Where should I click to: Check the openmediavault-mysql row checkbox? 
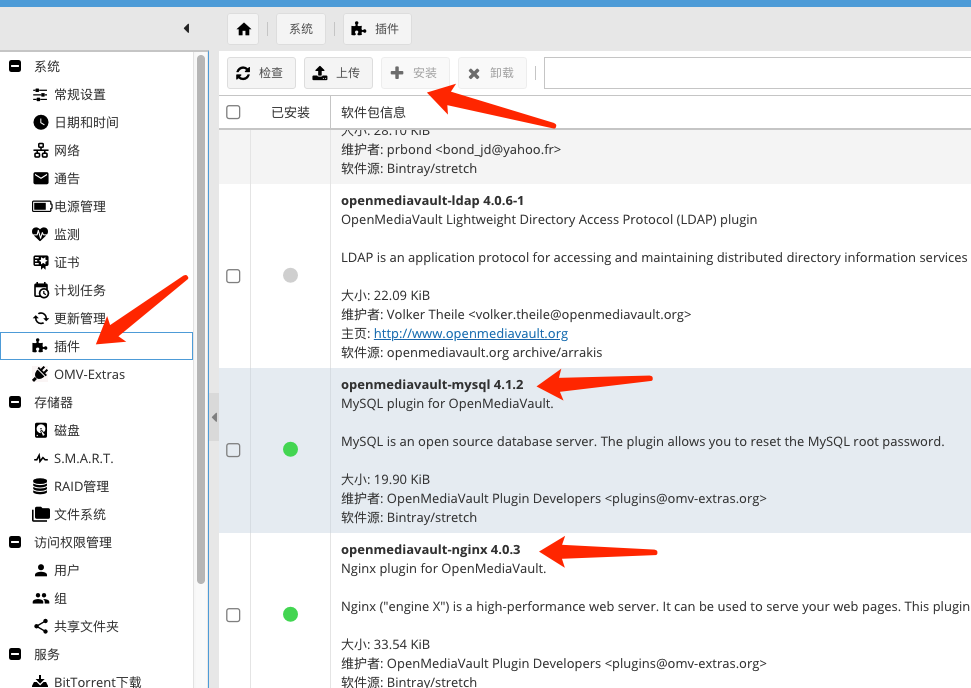click(x=233, y=450)
